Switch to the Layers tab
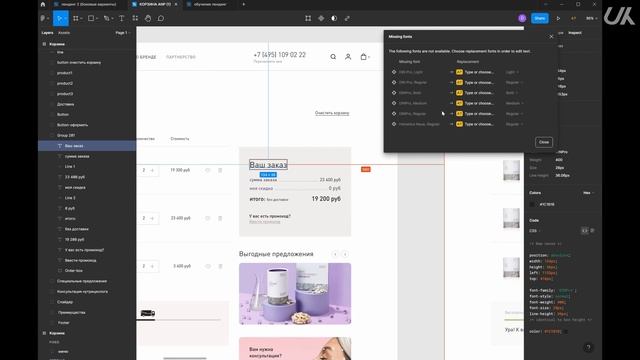Screen dimensions: 640x360 [47, 33]
